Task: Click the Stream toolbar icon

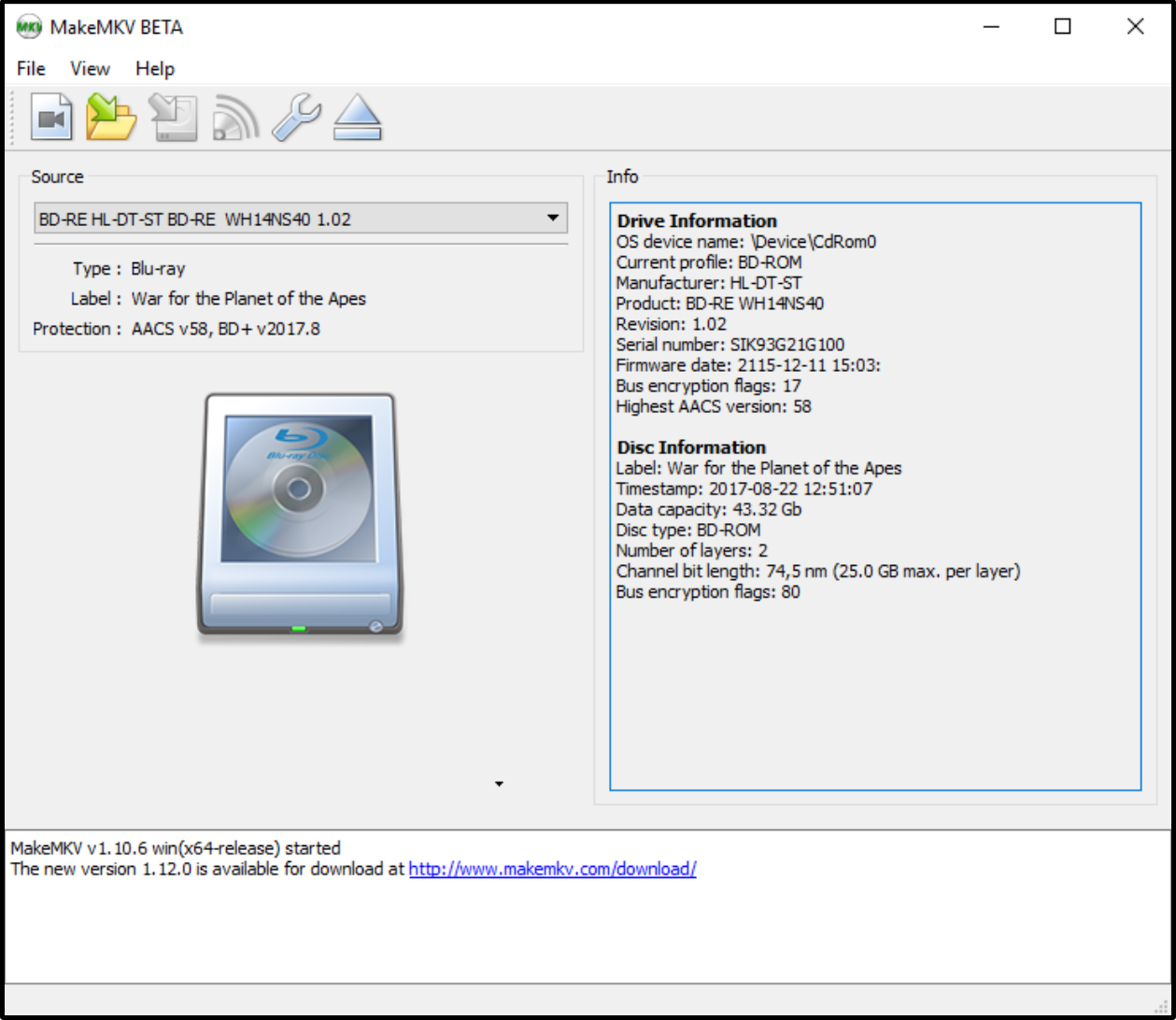Action: pyautogui.click(x=235, y=119)
